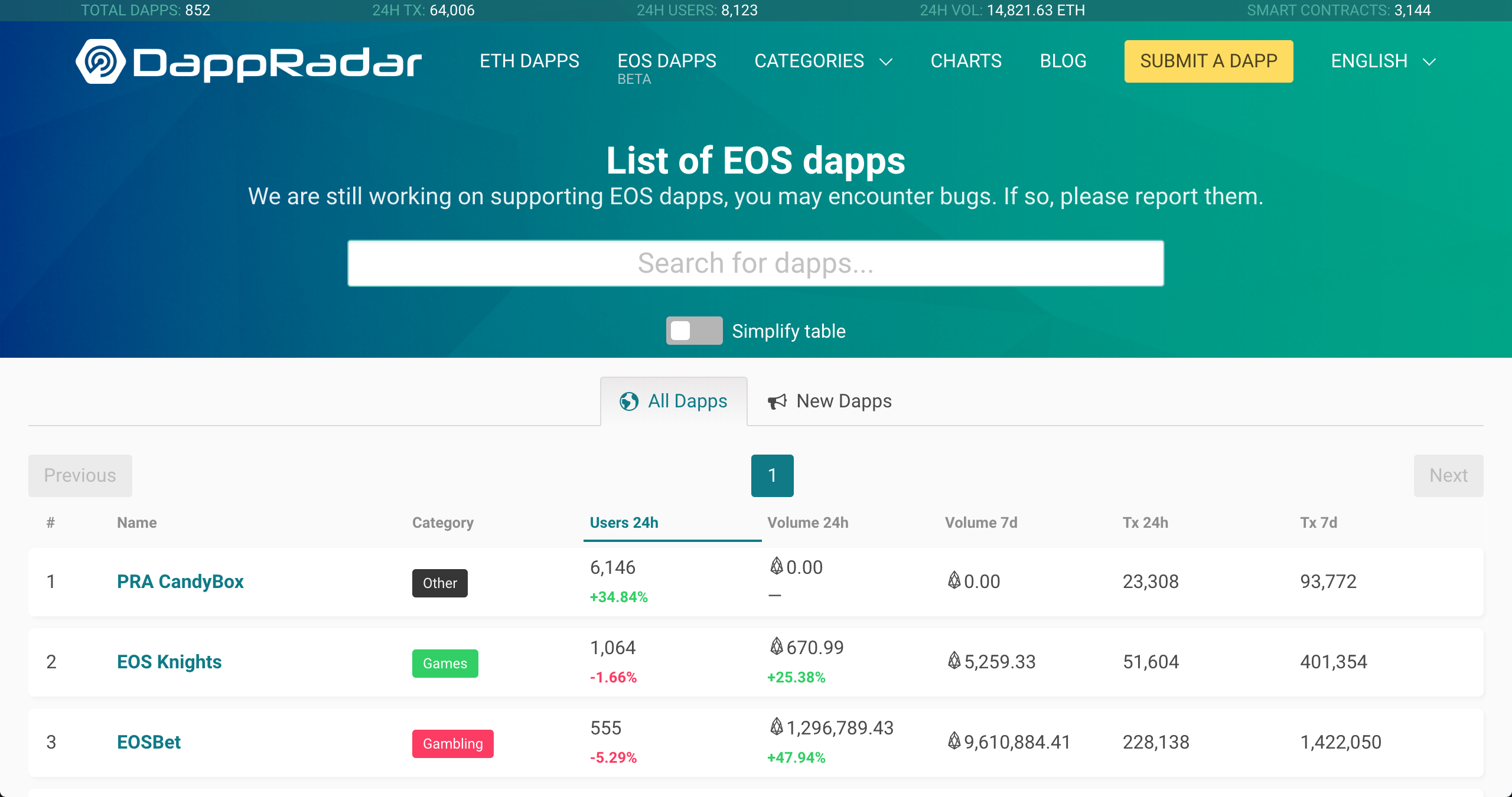This screenshot has height=797, width=1512.
Task: Open the EOS DAPPS beta nav item
Action: click(667, 67)
